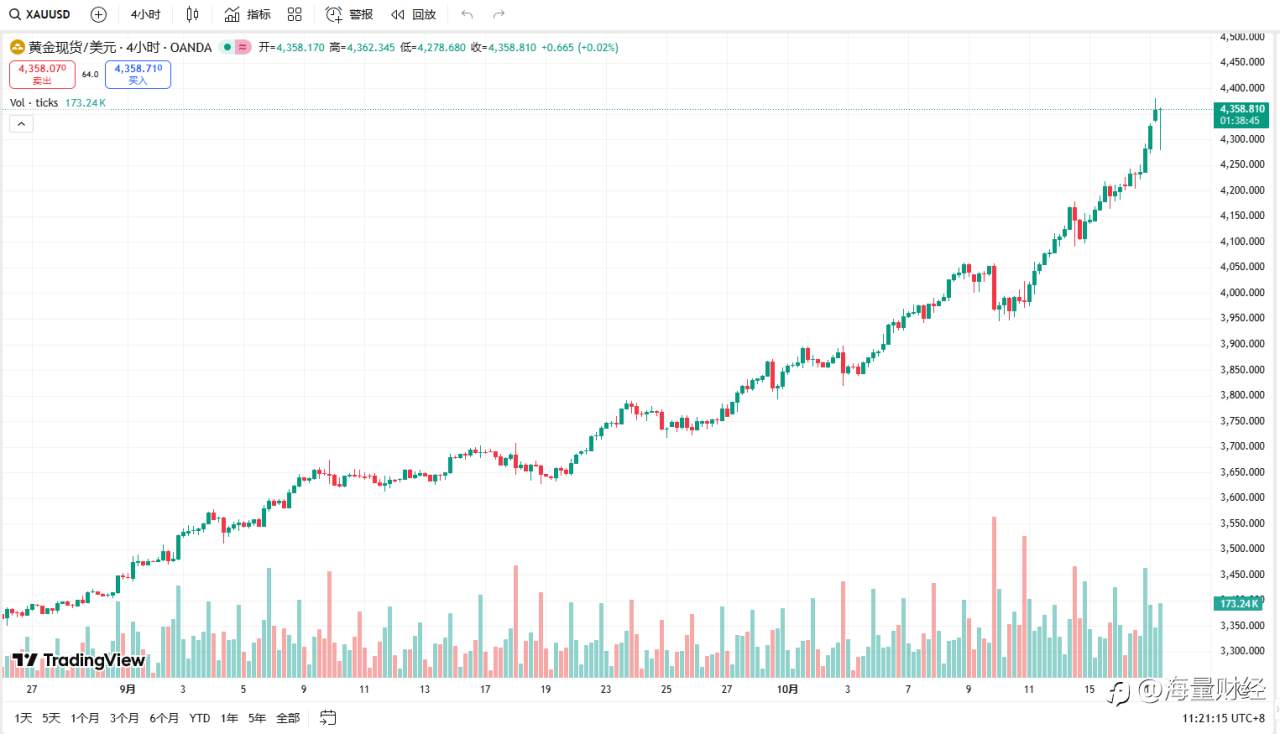The image size is (1280, 734).
Task: Open the candlestick chart style selector
Action: [x=193, y=15]
